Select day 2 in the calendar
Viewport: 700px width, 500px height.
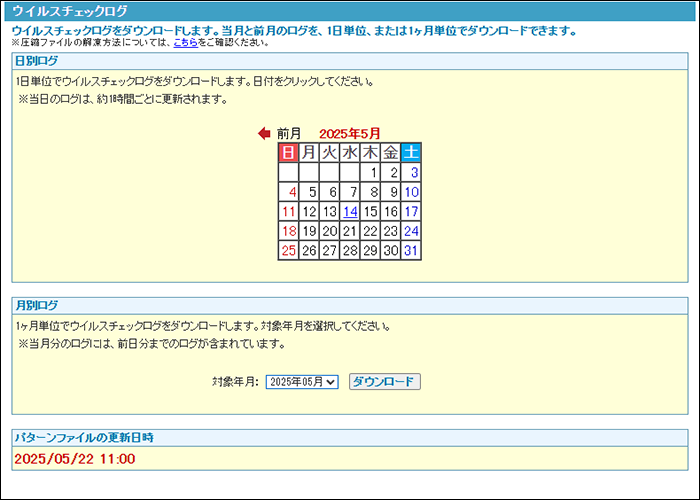point(391,172)
